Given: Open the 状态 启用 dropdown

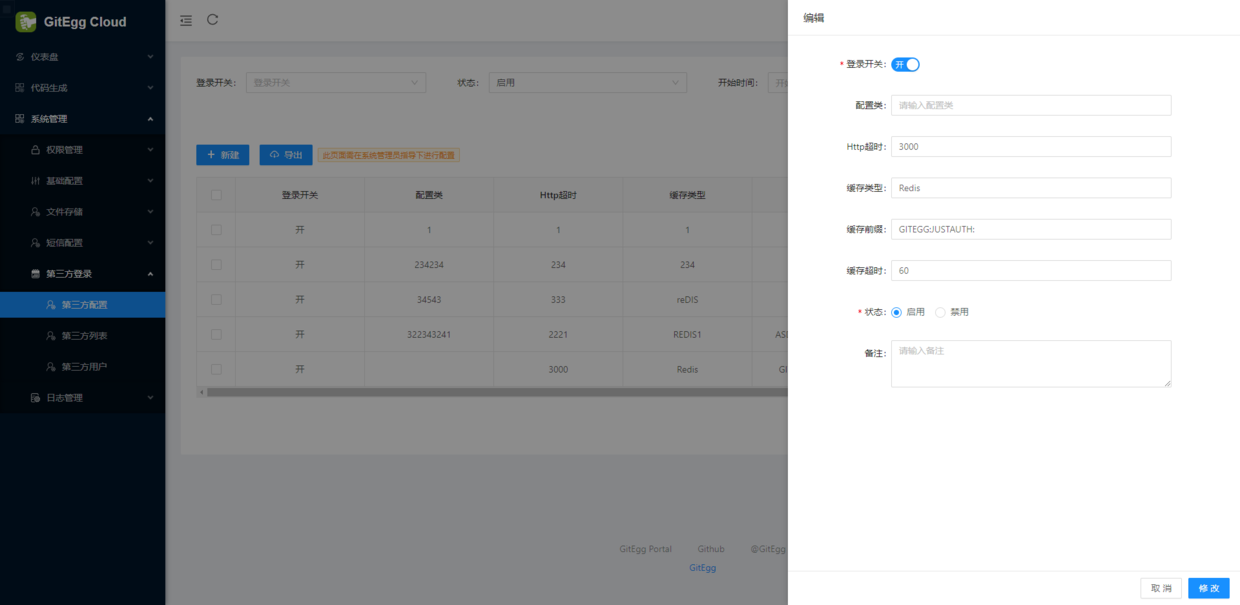Looking at the screenshot, I should 588,83.
